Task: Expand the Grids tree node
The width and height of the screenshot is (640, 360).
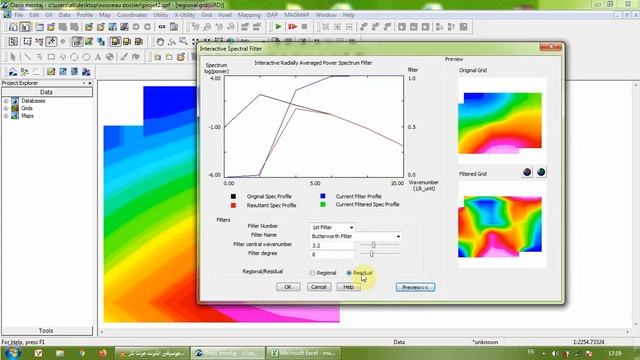Action: [x=6, y=109]
